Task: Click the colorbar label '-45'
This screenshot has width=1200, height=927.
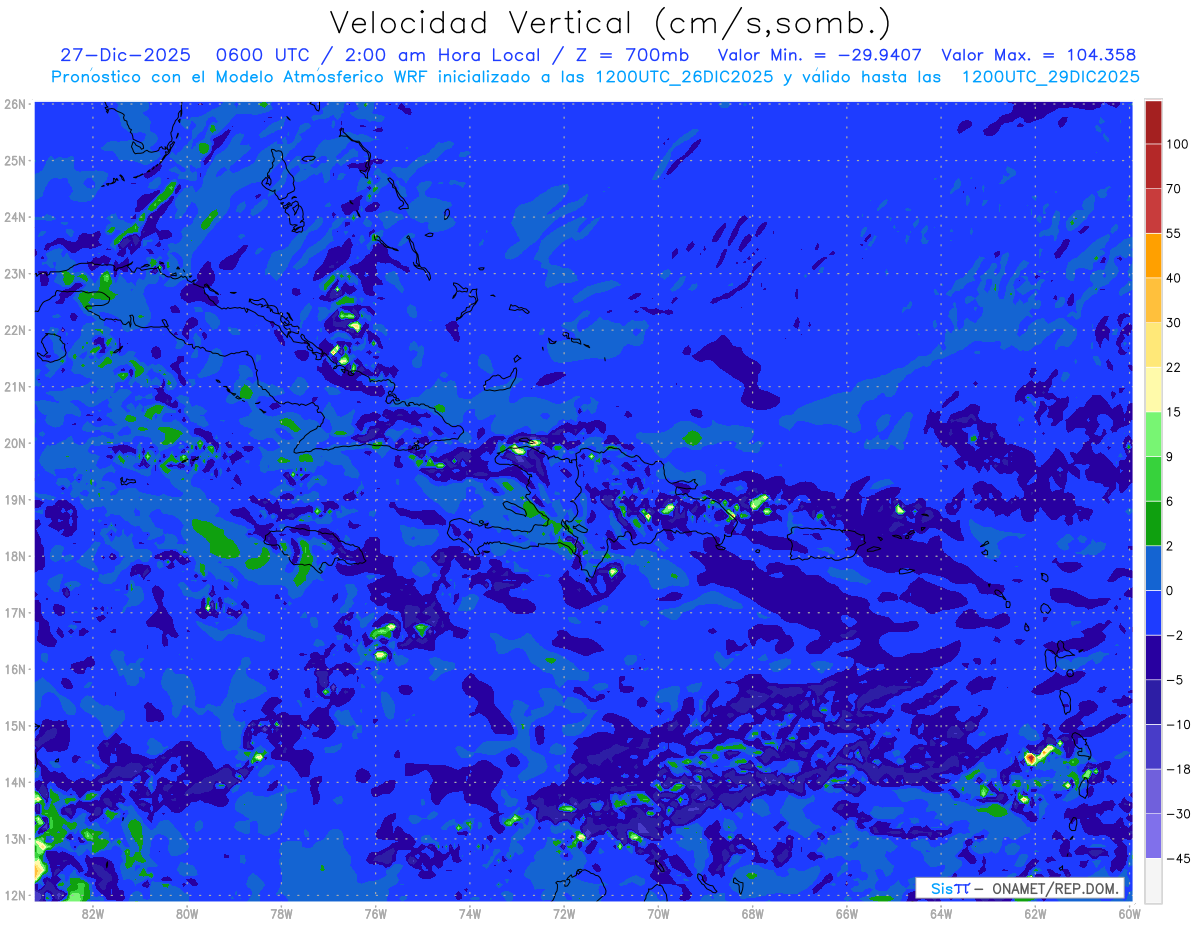Action: [1178, 858]
